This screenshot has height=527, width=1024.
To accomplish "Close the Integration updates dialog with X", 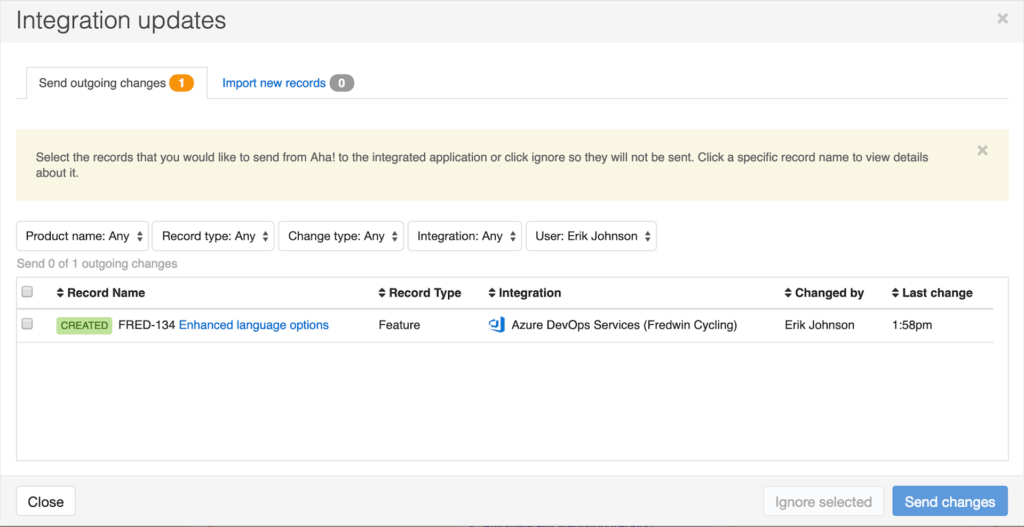I will pyautogui.click(x=1002, y=19).
